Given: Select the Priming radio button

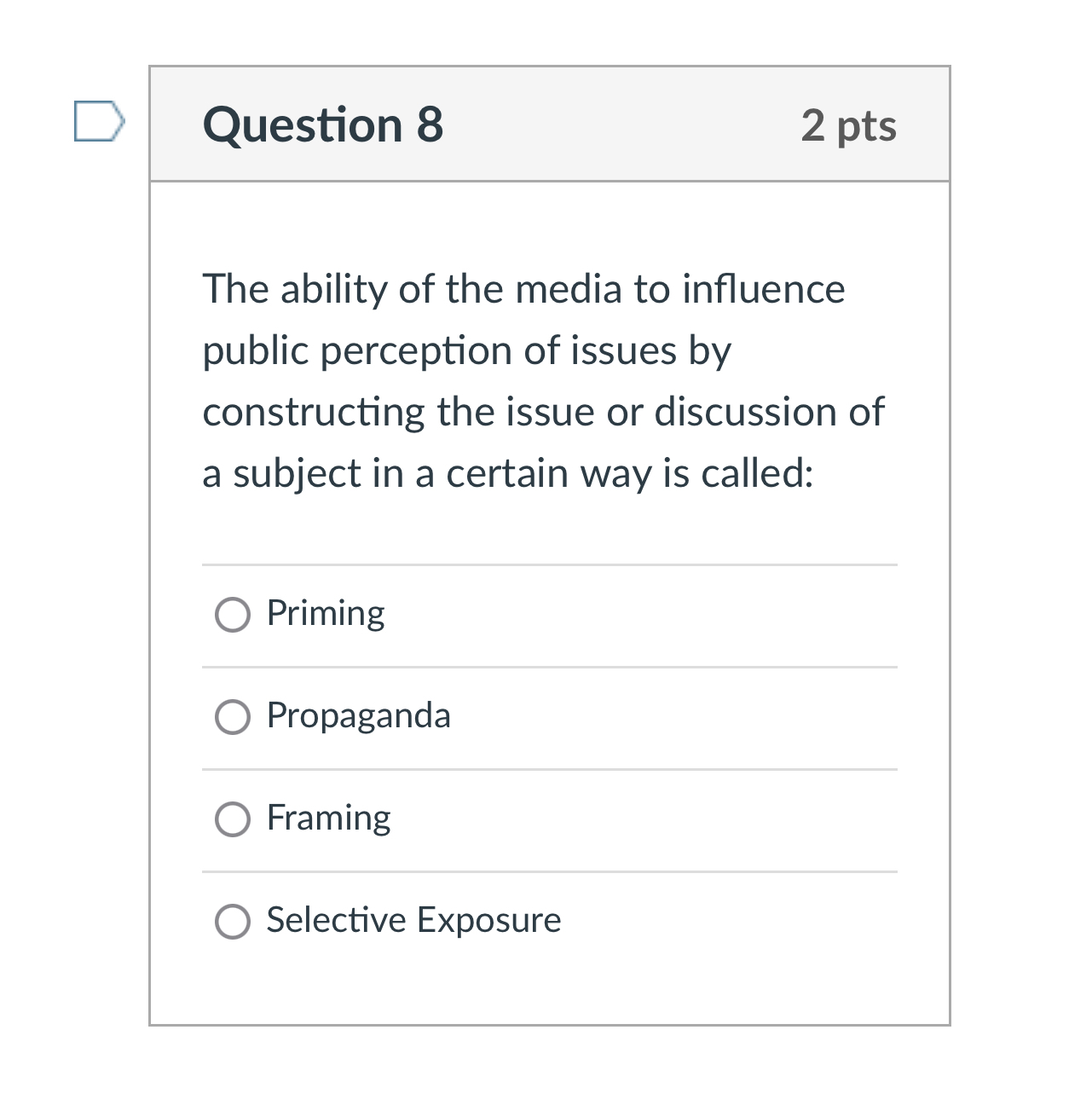Looking at the screenshot, I should [x=233, y=615].
